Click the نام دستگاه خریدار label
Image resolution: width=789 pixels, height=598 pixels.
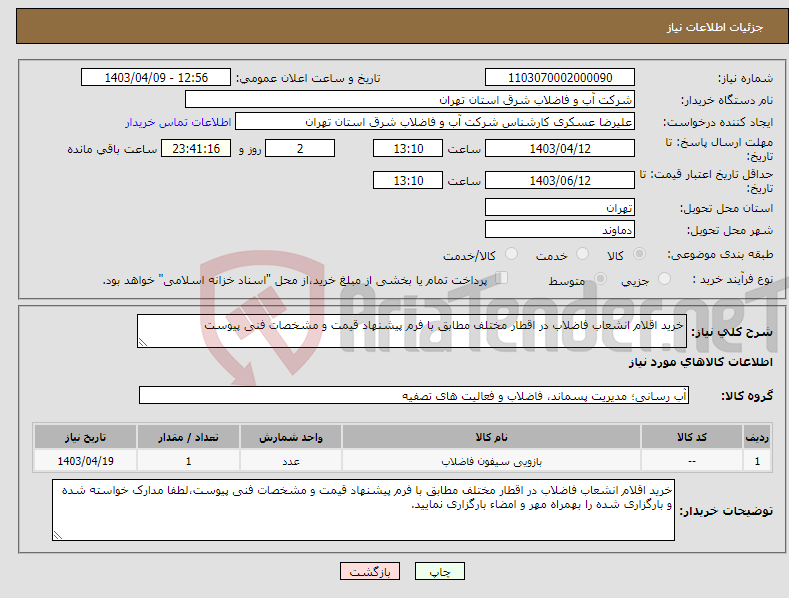click(x=727, y=101)
